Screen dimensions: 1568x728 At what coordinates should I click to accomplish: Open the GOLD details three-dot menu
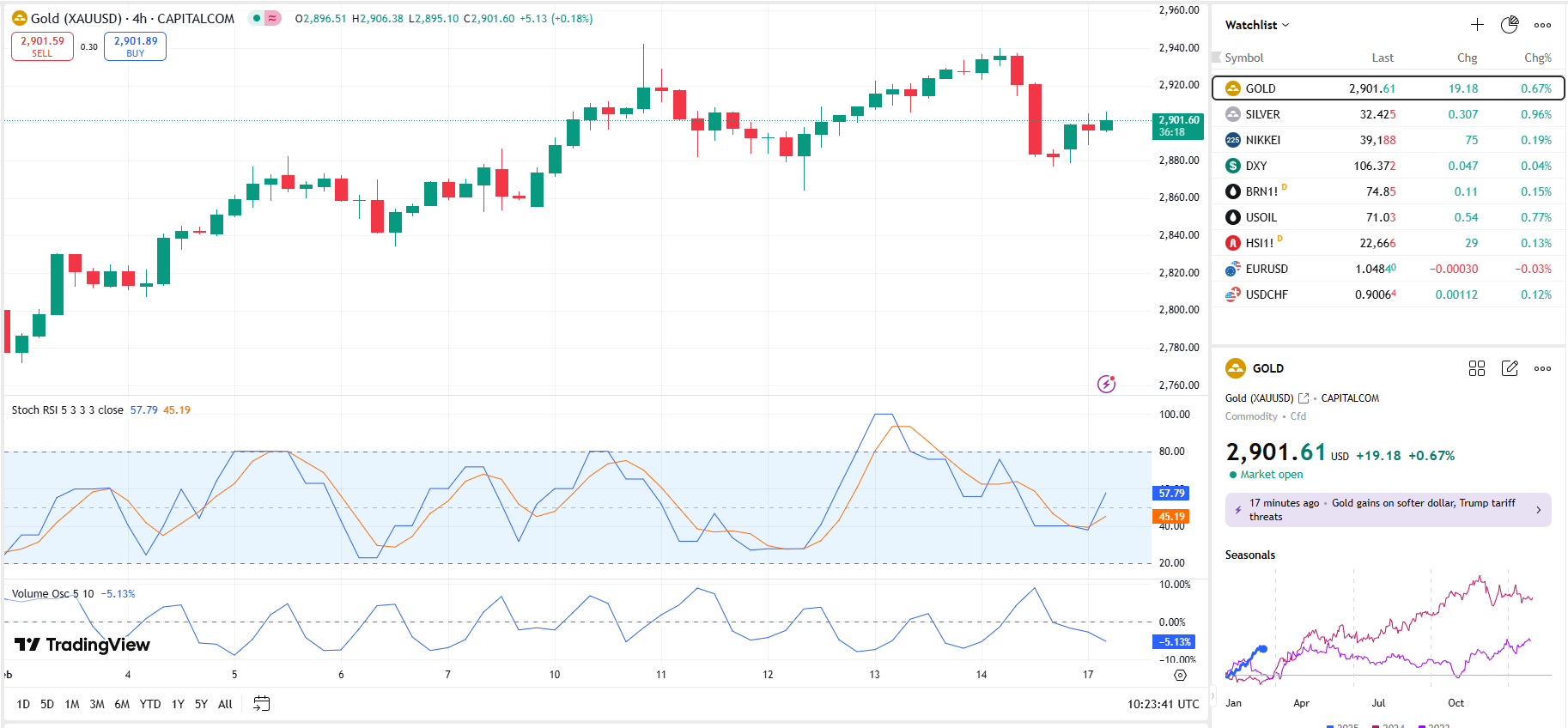pos(1542,368)
